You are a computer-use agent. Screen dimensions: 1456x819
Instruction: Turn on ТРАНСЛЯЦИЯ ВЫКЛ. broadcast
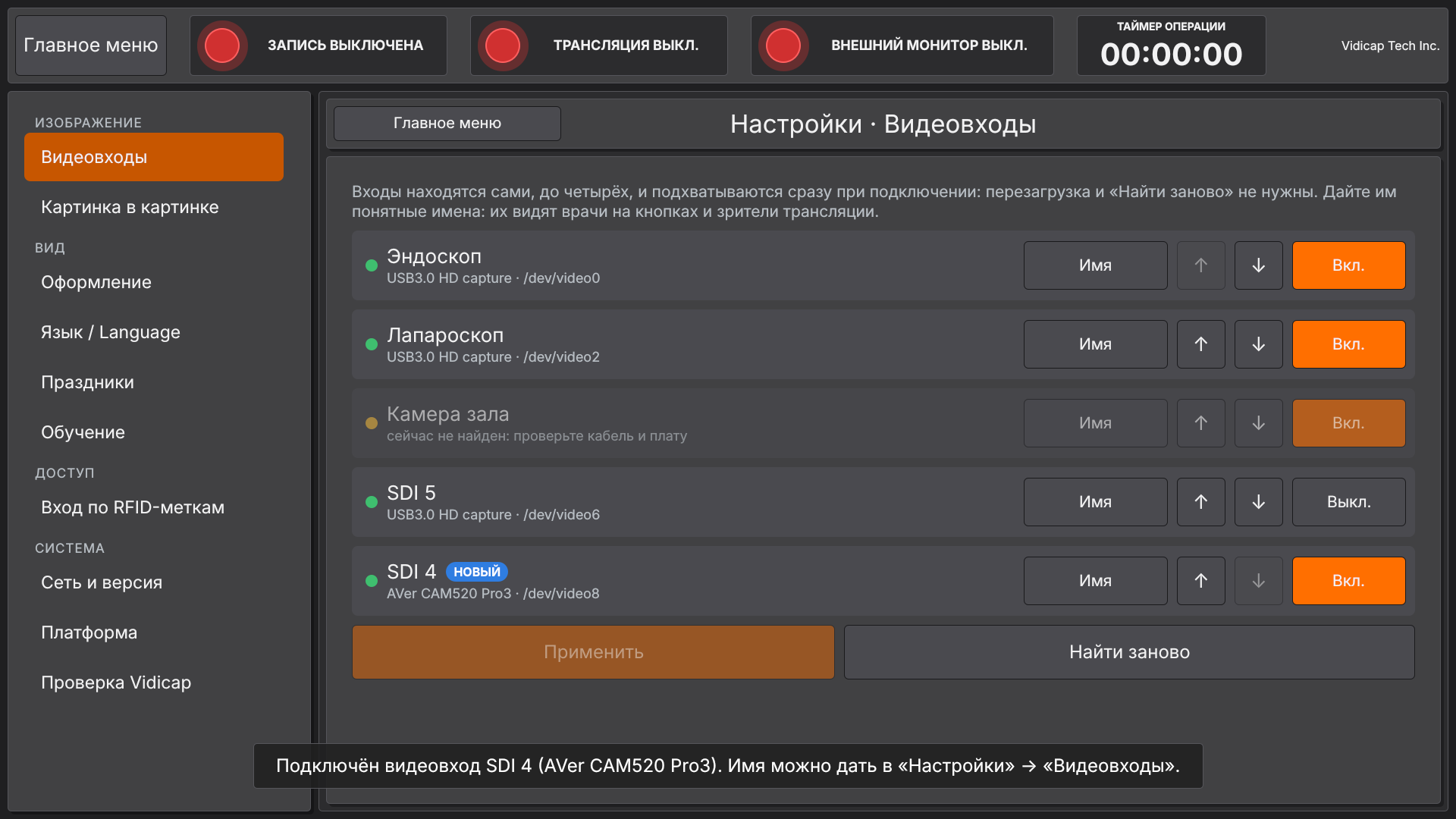click(599, 45)
